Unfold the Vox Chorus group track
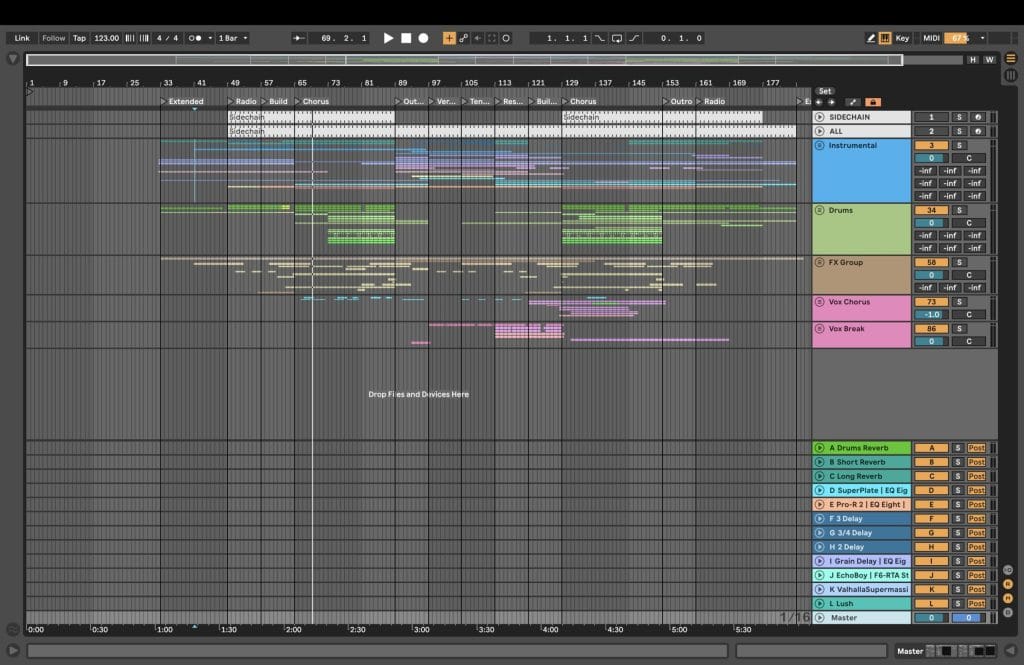Screen dimensions: 1024x665 (820, 302)
